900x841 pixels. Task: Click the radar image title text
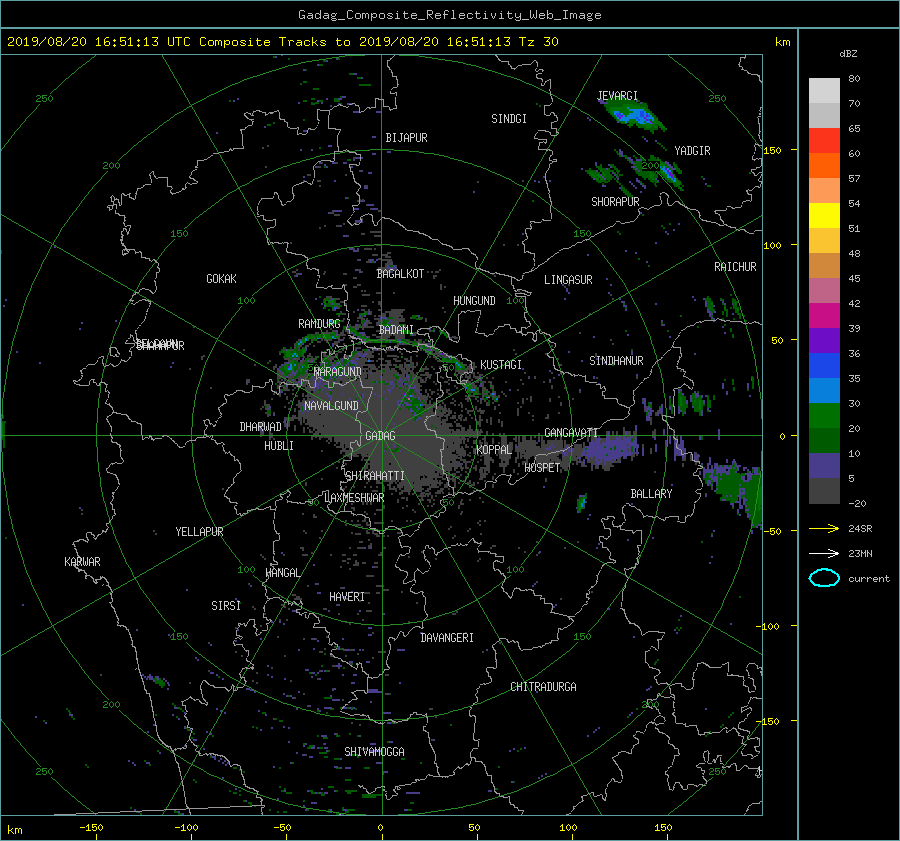pos(449,15)
